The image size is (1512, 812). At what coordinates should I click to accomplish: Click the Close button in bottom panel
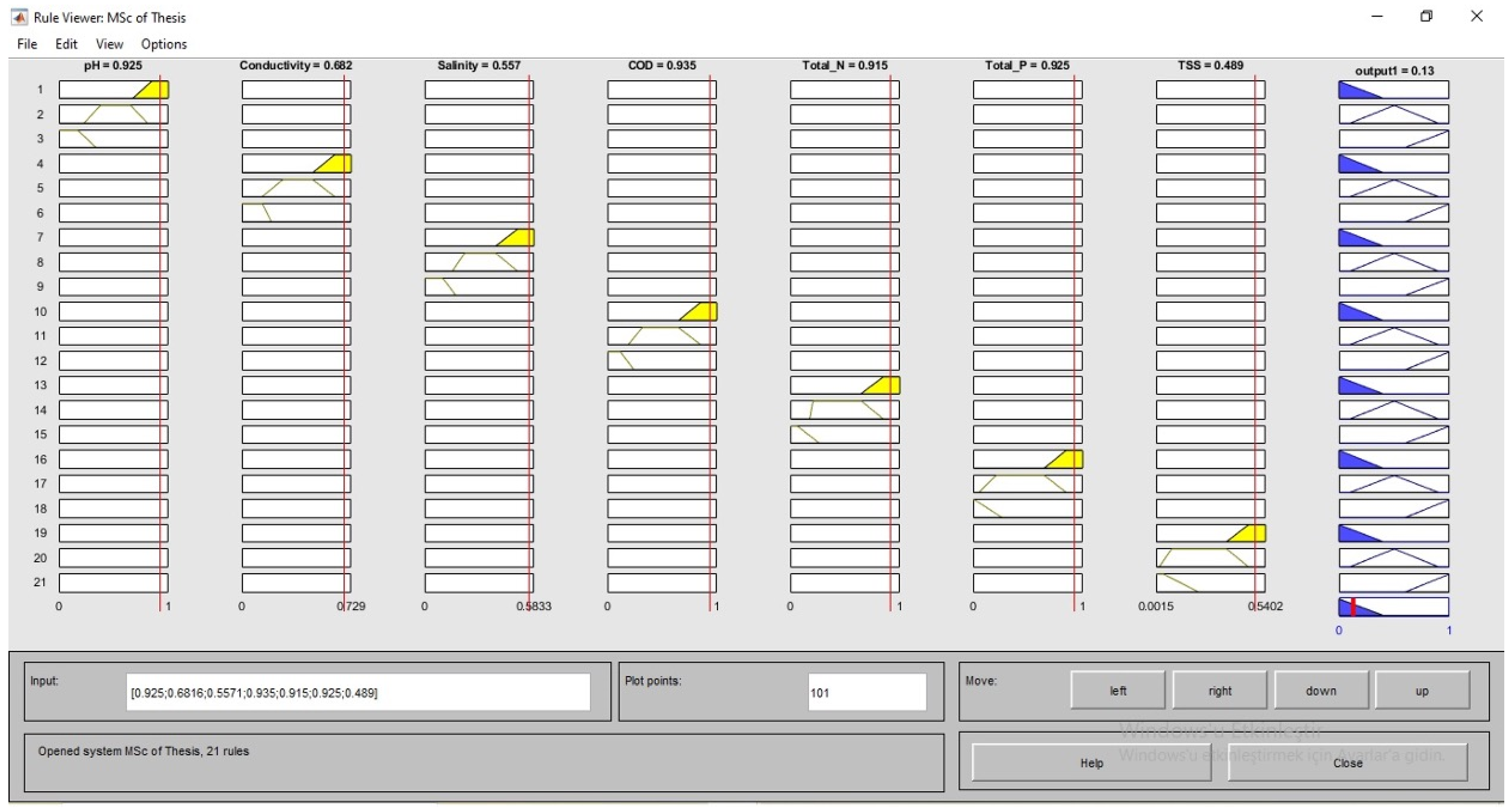1347,763
